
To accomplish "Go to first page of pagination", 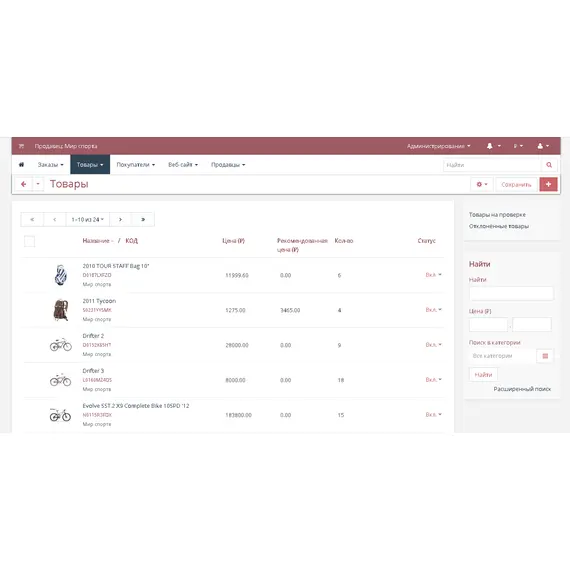I will [32, 220].
